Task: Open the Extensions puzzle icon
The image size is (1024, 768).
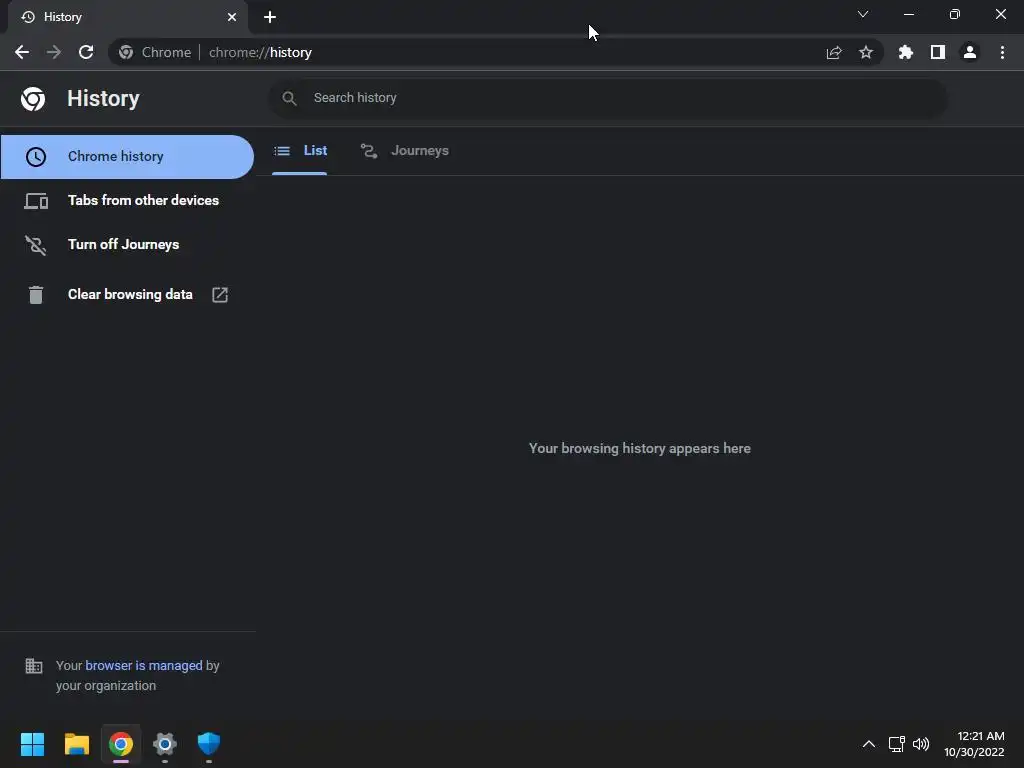Action: point(906,52)
